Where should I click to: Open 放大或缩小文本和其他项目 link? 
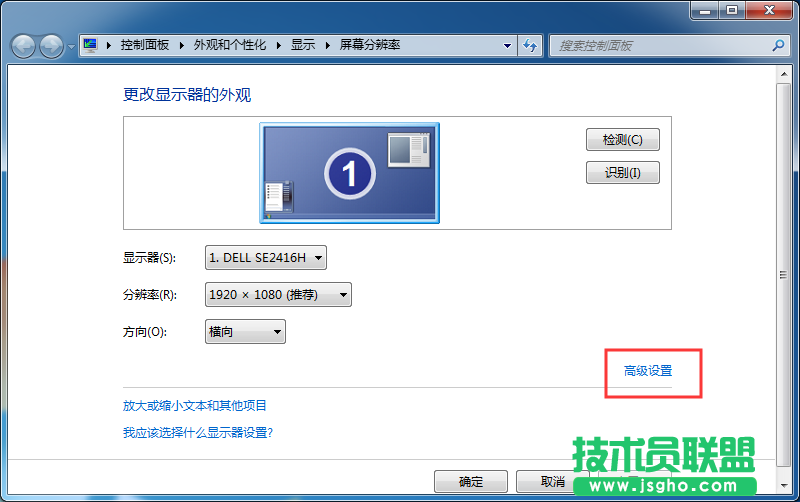click(194, 406)
